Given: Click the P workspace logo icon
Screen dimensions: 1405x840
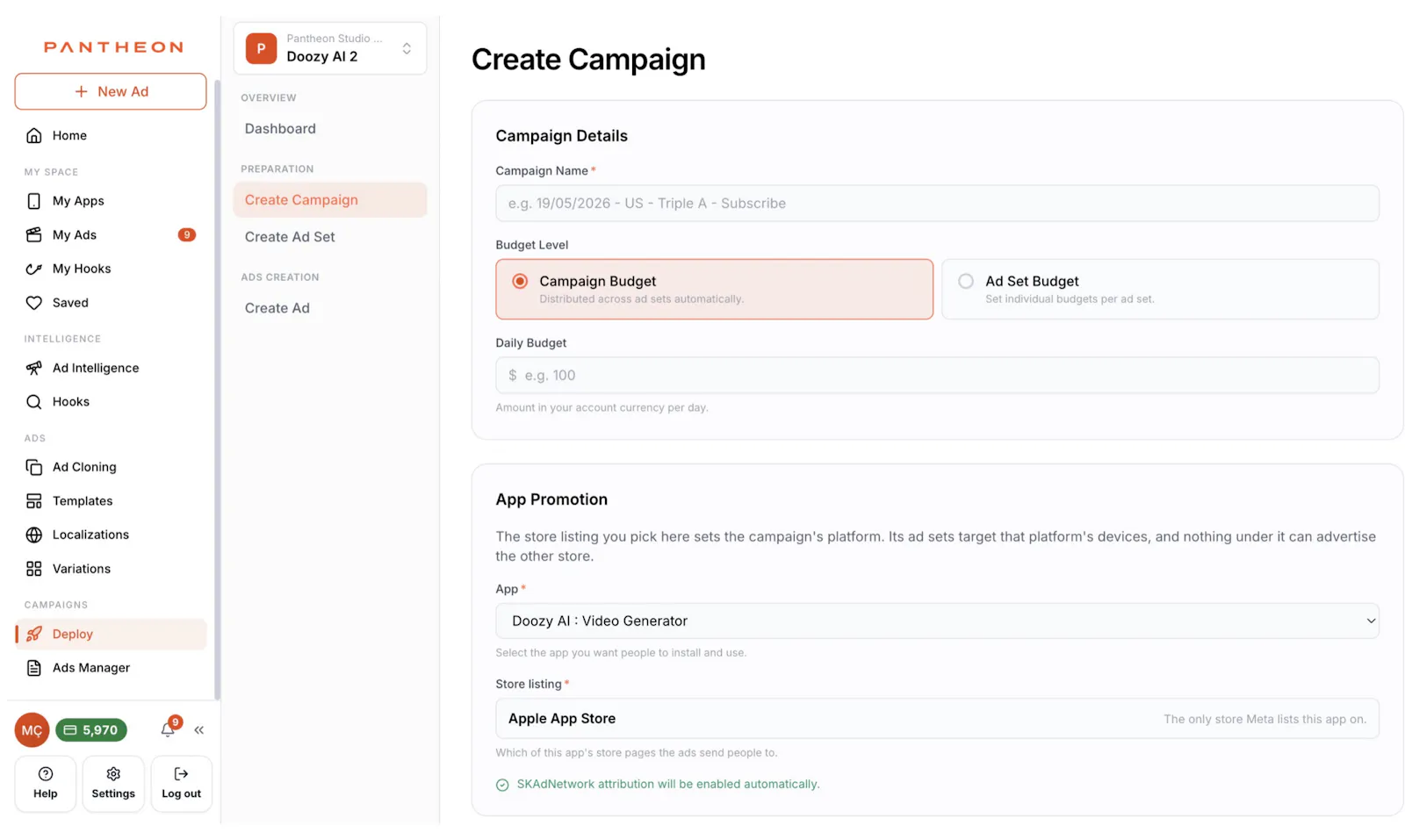Looking at the screenshot, I should click(x=261, y=48).
